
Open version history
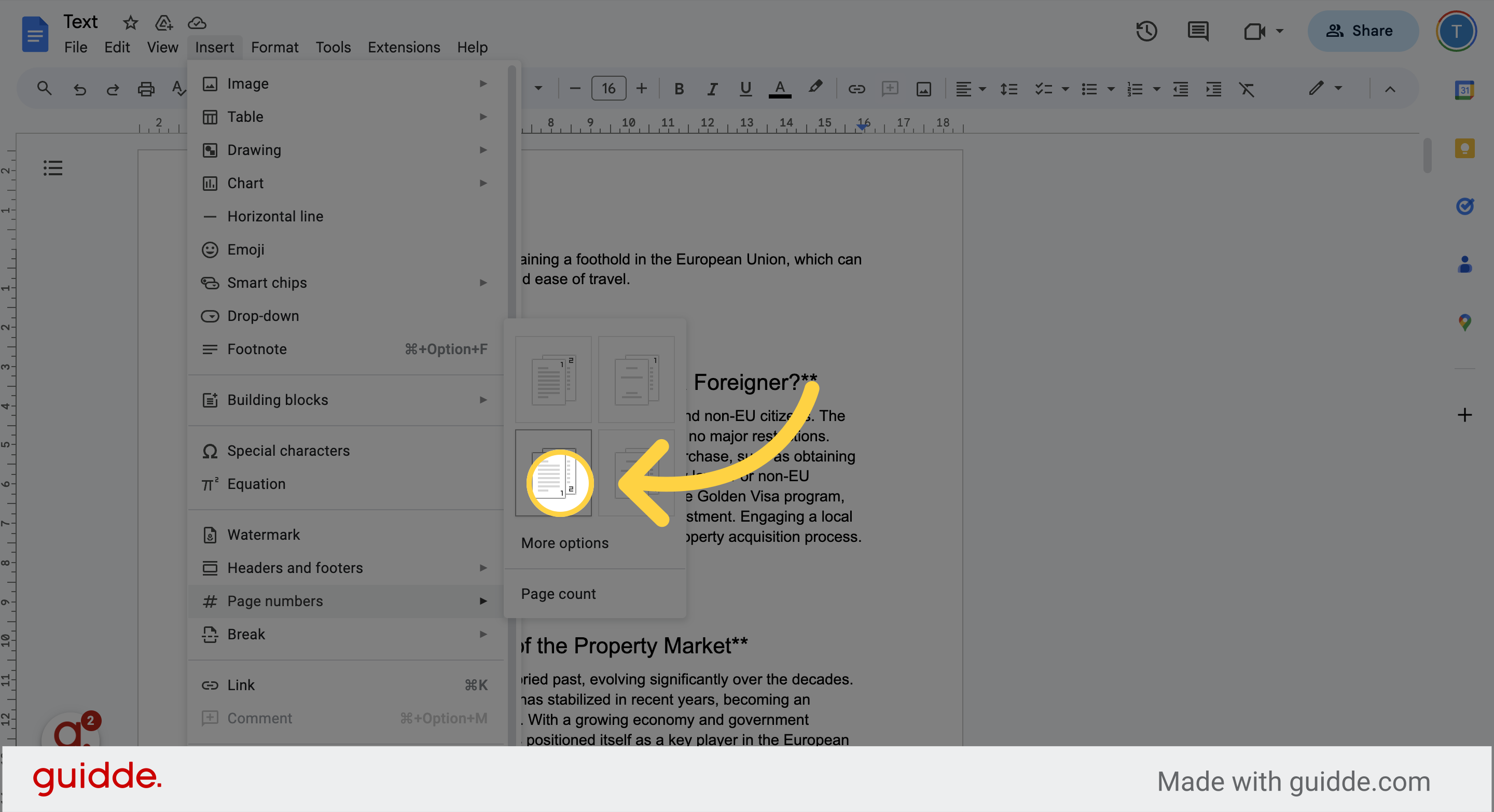click(x=1146, y=31)
